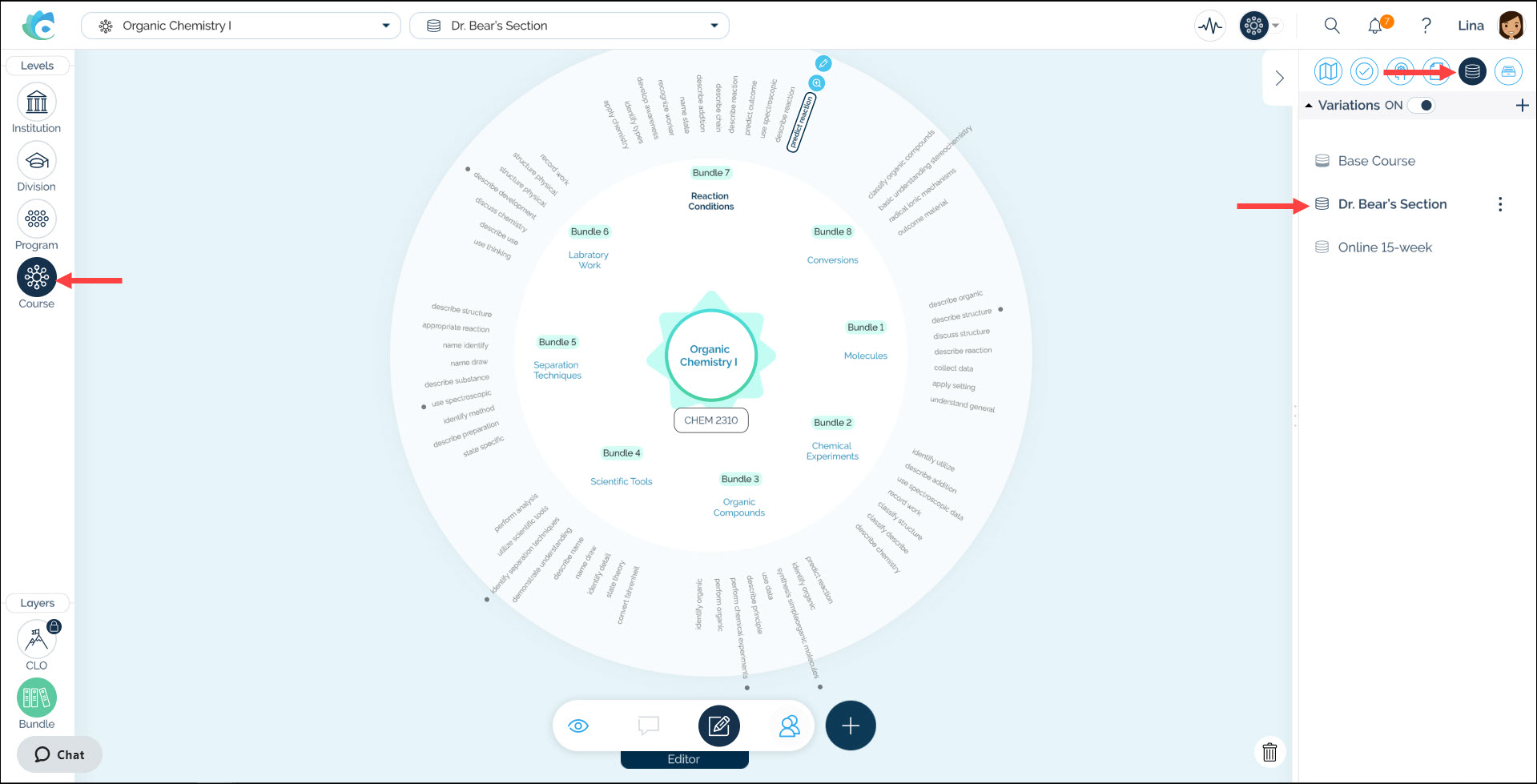Screen dimensions: 1537x784
Task: Activate the Editor mode button
Action: click(718, 726)
